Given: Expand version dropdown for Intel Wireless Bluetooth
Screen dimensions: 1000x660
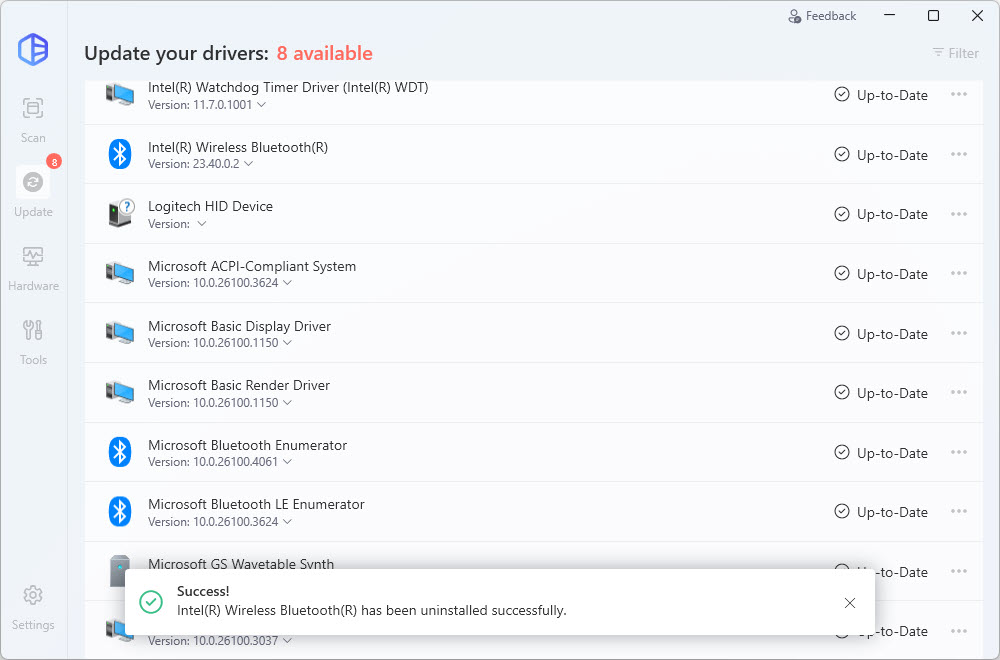Looking at the screenshot, I should coord(249,164).
